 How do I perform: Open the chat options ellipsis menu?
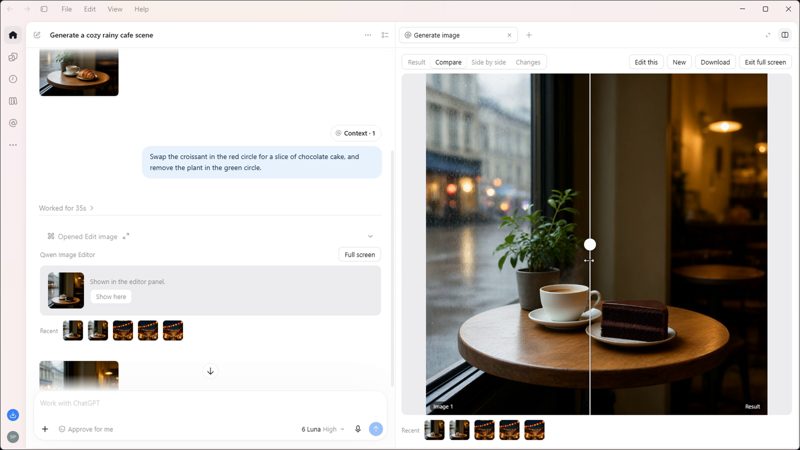(368, 35)
